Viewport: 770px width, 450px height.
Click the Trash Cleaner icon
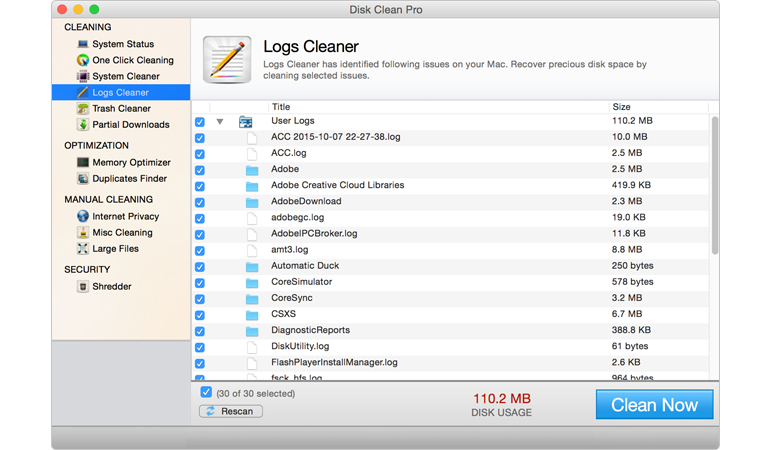(x=83, y=109)
